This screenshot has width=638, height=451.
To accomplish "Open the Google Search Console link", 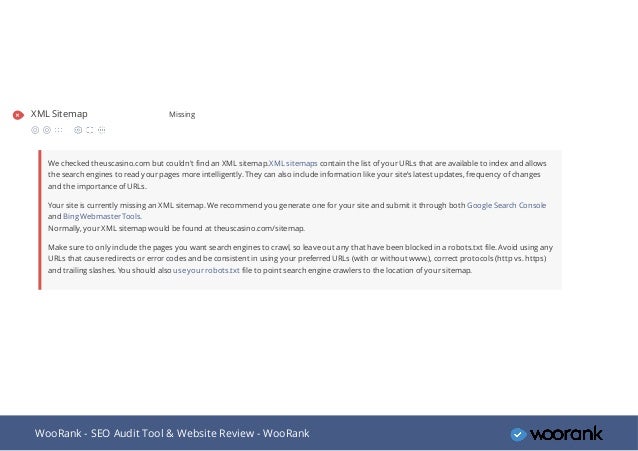I will pyautogui.click(x=506, y=205).
